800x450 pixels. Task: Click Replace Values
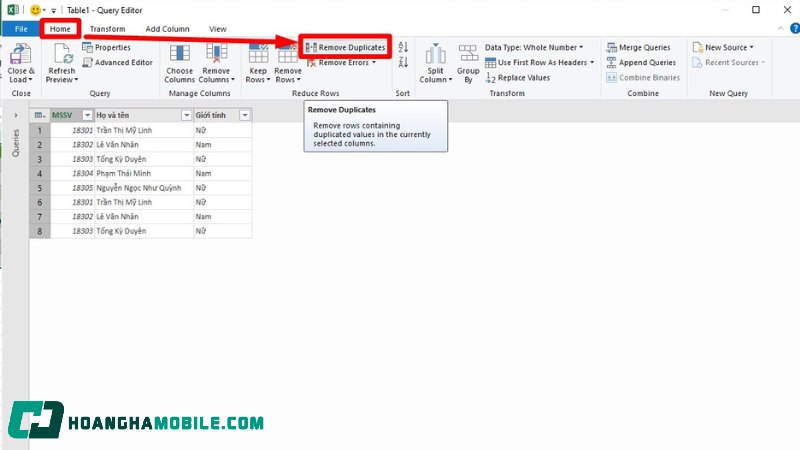tap(518, 78)
